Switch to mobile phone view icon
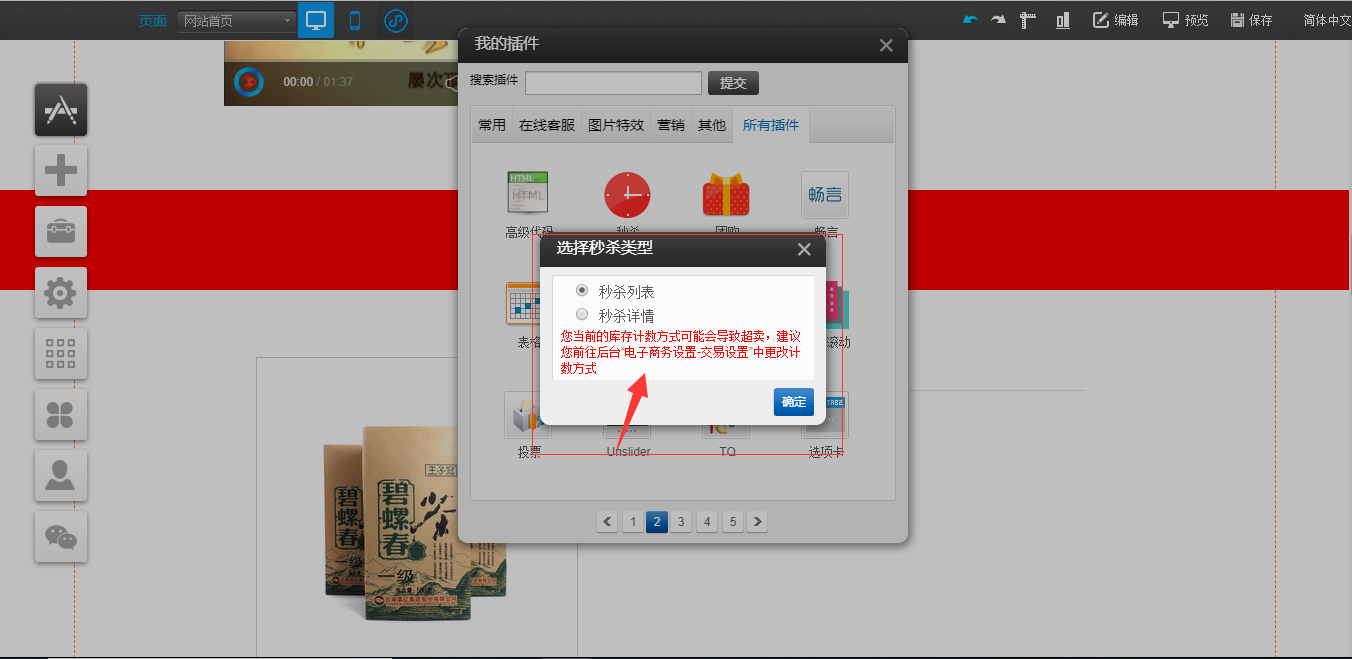Screen dimensions: 1352x659 (x=354, y=20)
